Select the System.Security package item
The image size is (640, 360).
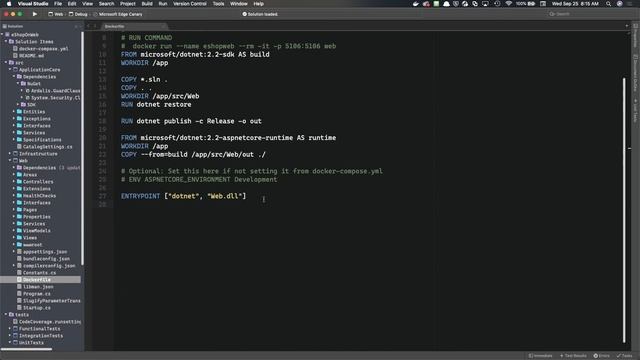point(53,98)
